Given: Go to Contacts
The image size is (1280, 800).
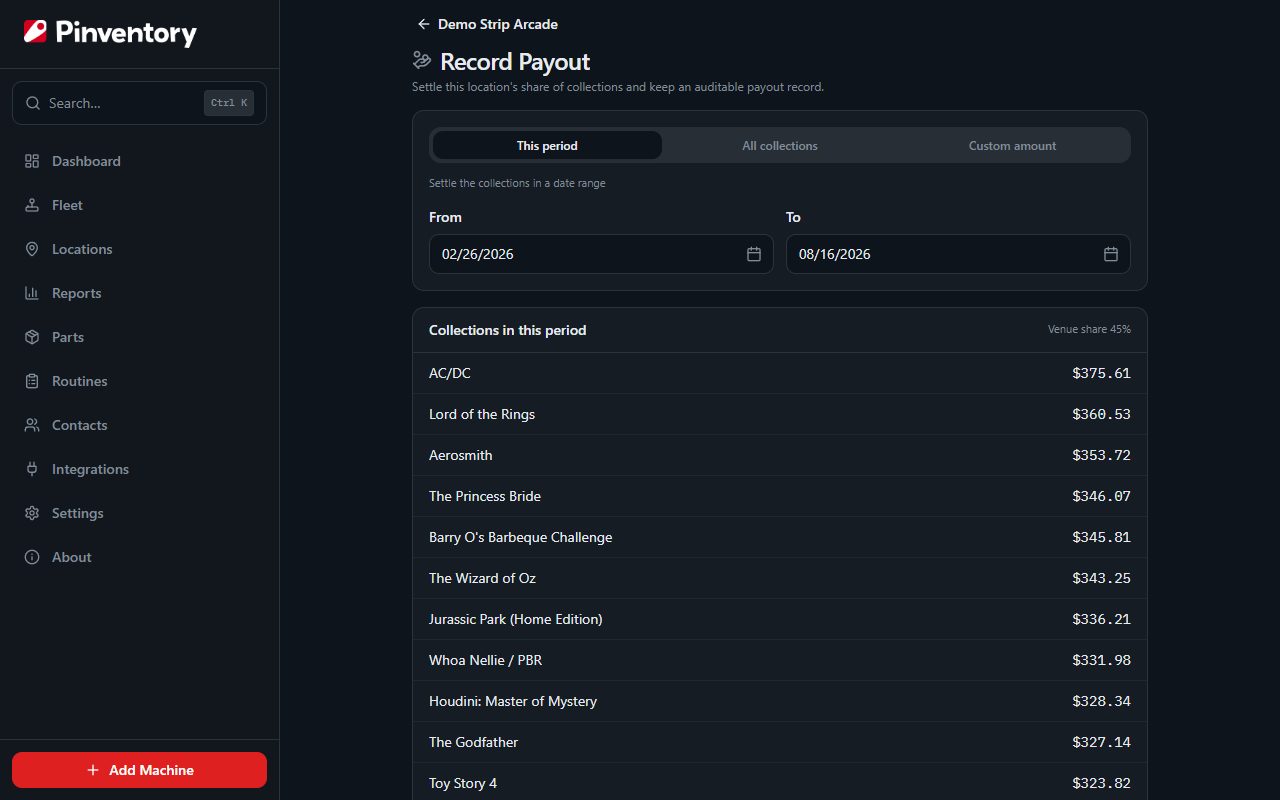Looking at the screenshot, I should tap(139, 425).
